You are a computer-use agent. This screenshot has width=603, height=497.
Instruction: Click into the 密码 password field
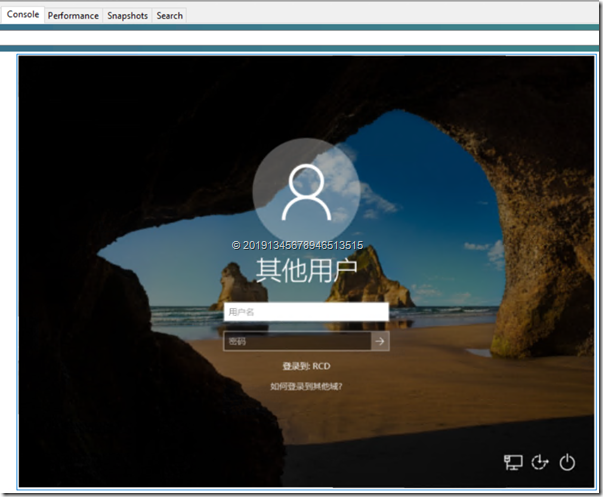point(297,341)
